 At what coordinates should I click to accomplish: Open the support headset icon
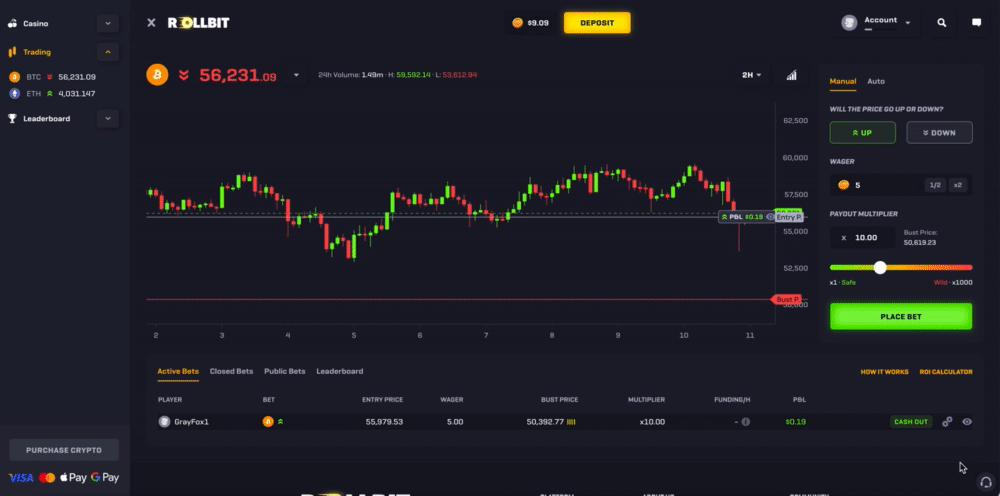986,481
